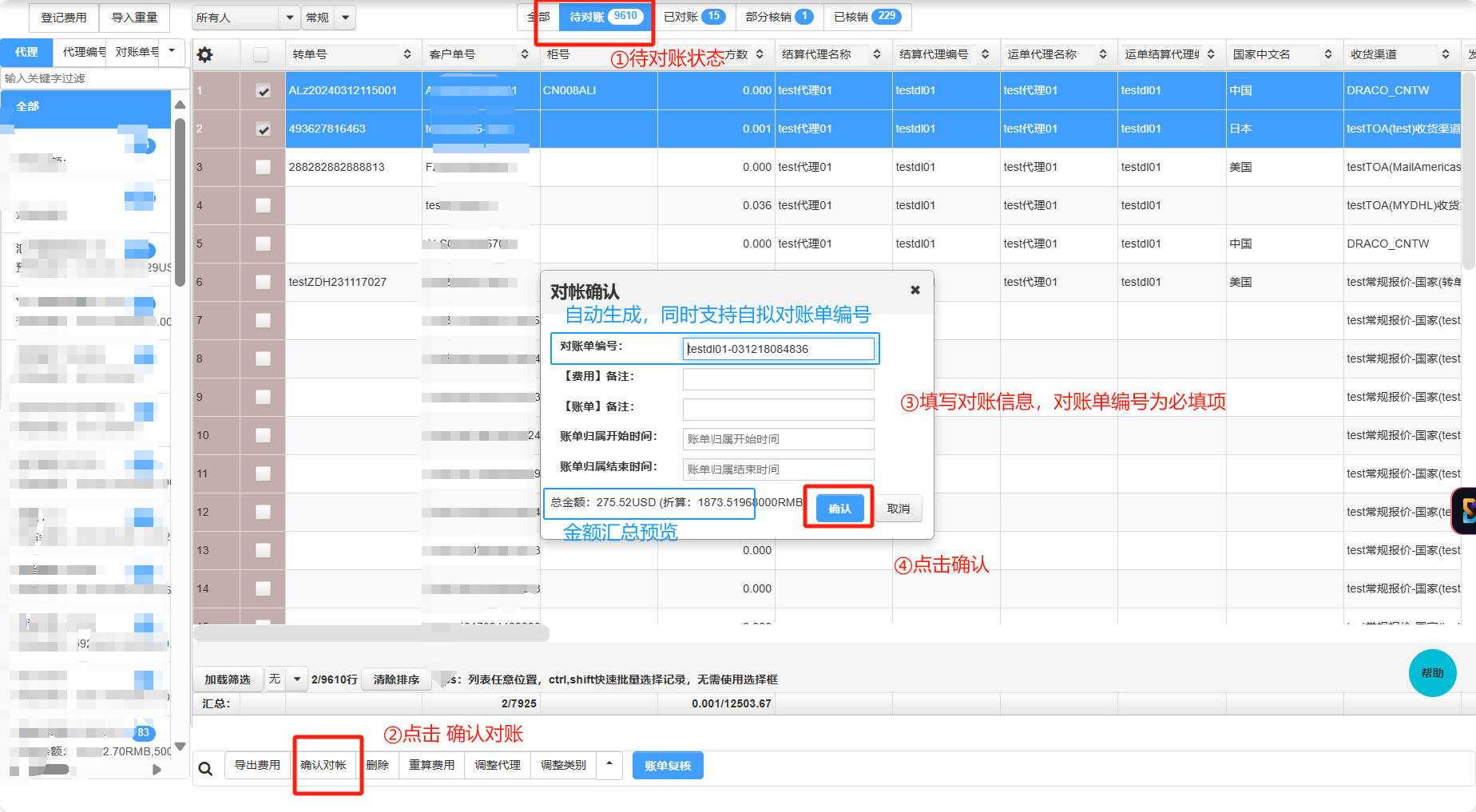Open the 所有人 owner dropdown
Image resolution: width=1476 pixels, height=812 pixels.
click(245, 18)
